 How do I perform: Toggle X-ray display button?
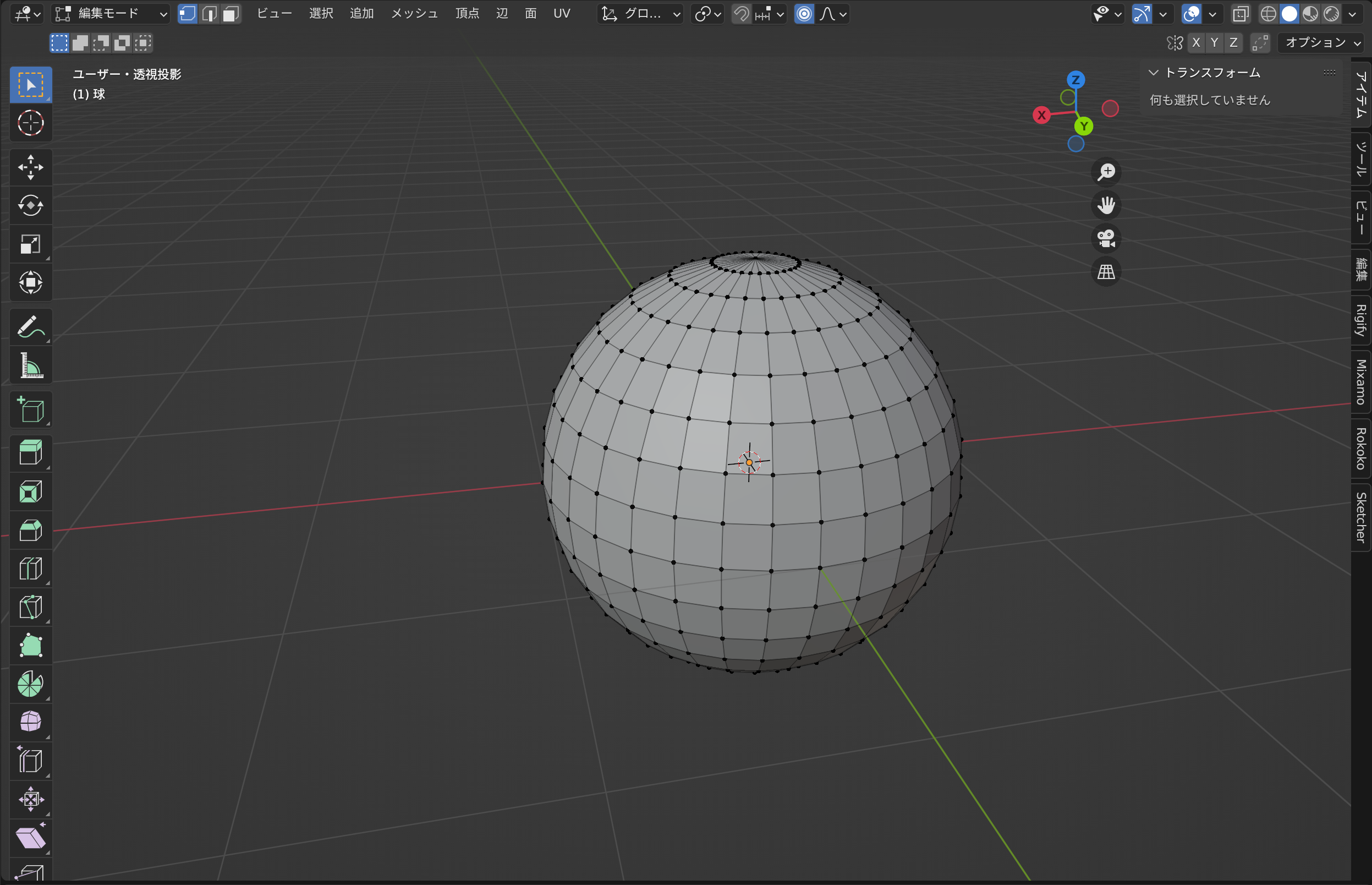1241,14
